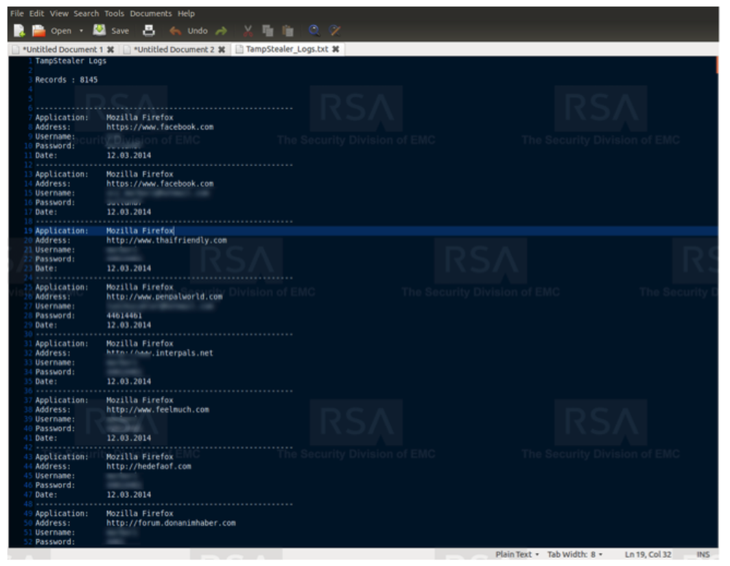Open the Help menu
The height and width of the screenshot is (566, 730).
click(186, 13)
